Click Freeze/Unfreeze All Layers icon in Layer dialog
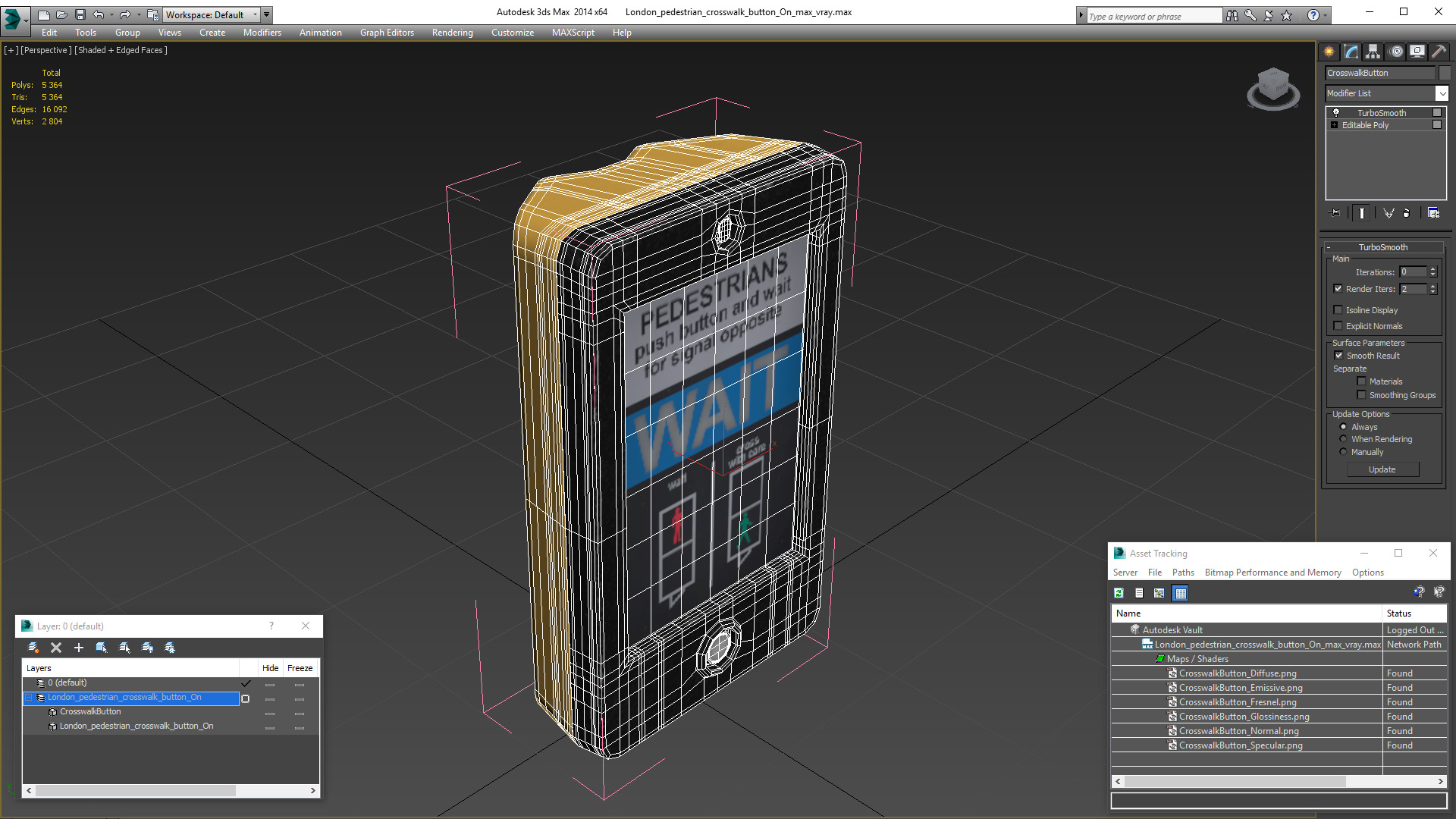 click(170, 648)
